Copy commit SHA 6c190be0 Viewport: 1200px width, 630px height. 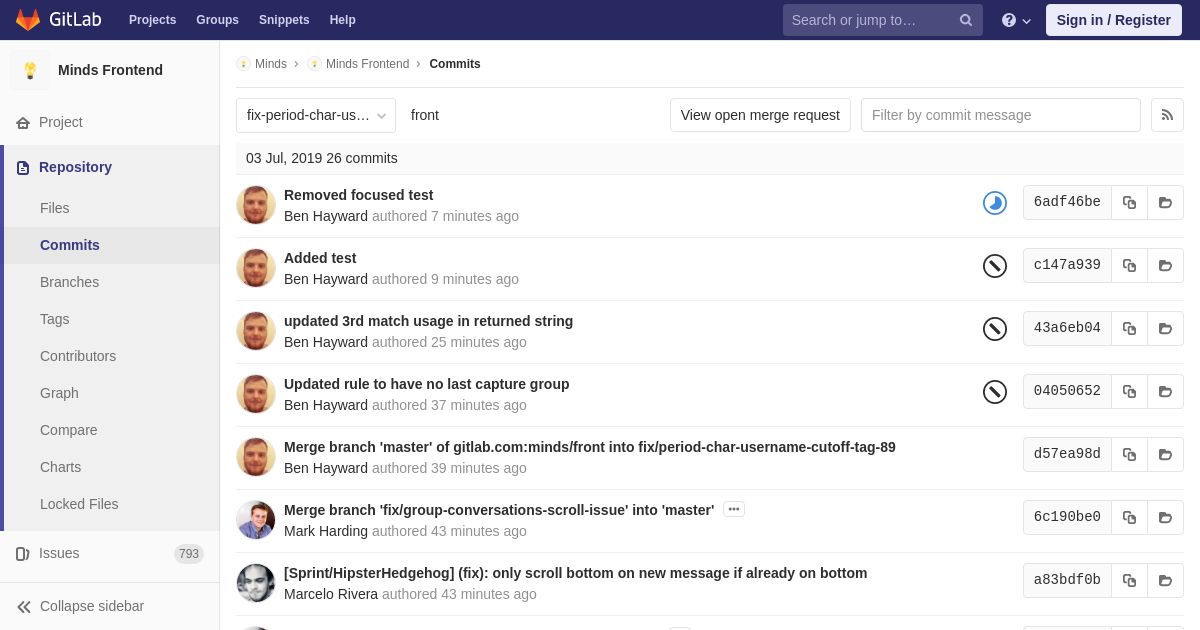tap(1129, 517)
